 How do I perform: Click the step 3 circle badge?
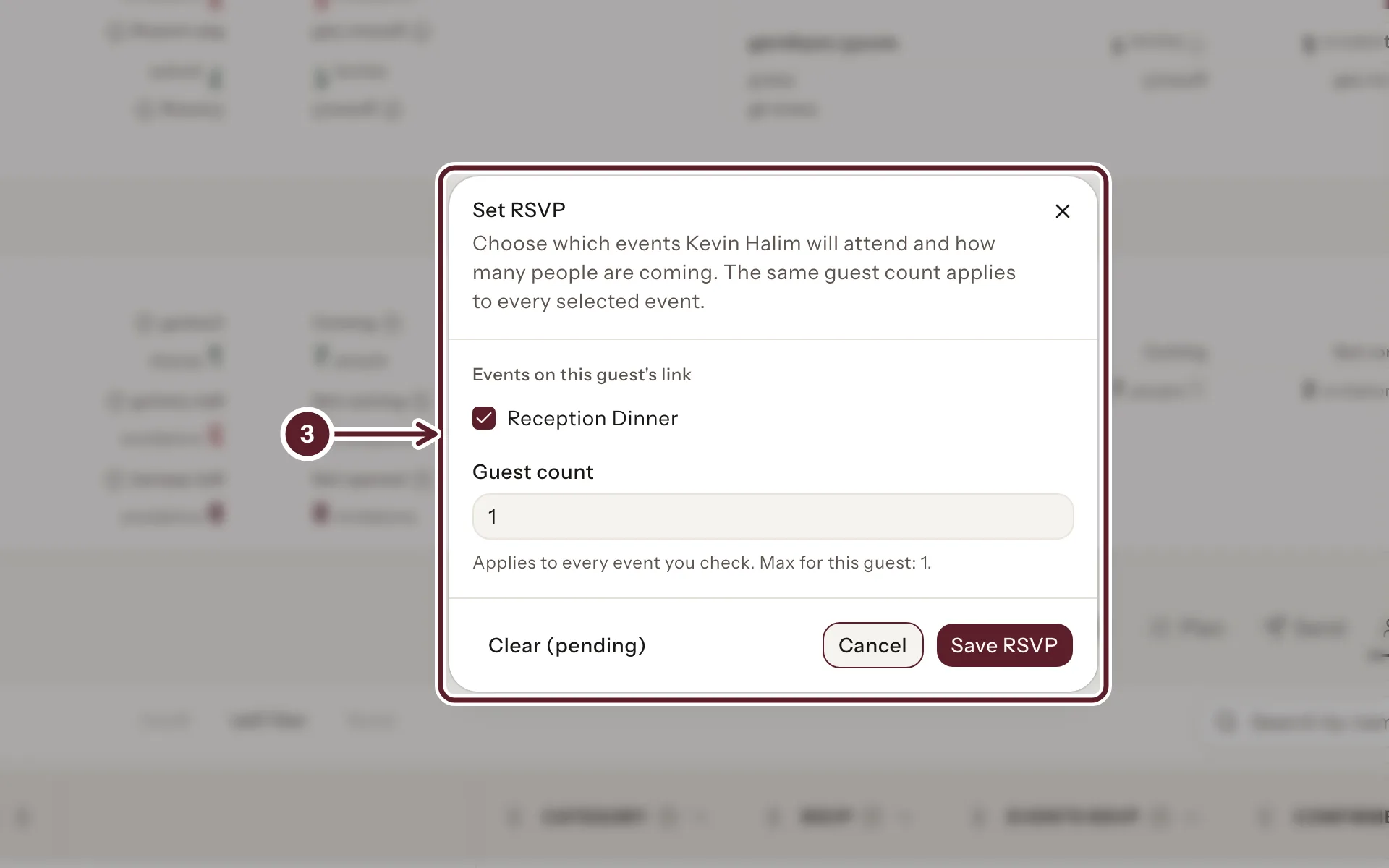[307, 434]
